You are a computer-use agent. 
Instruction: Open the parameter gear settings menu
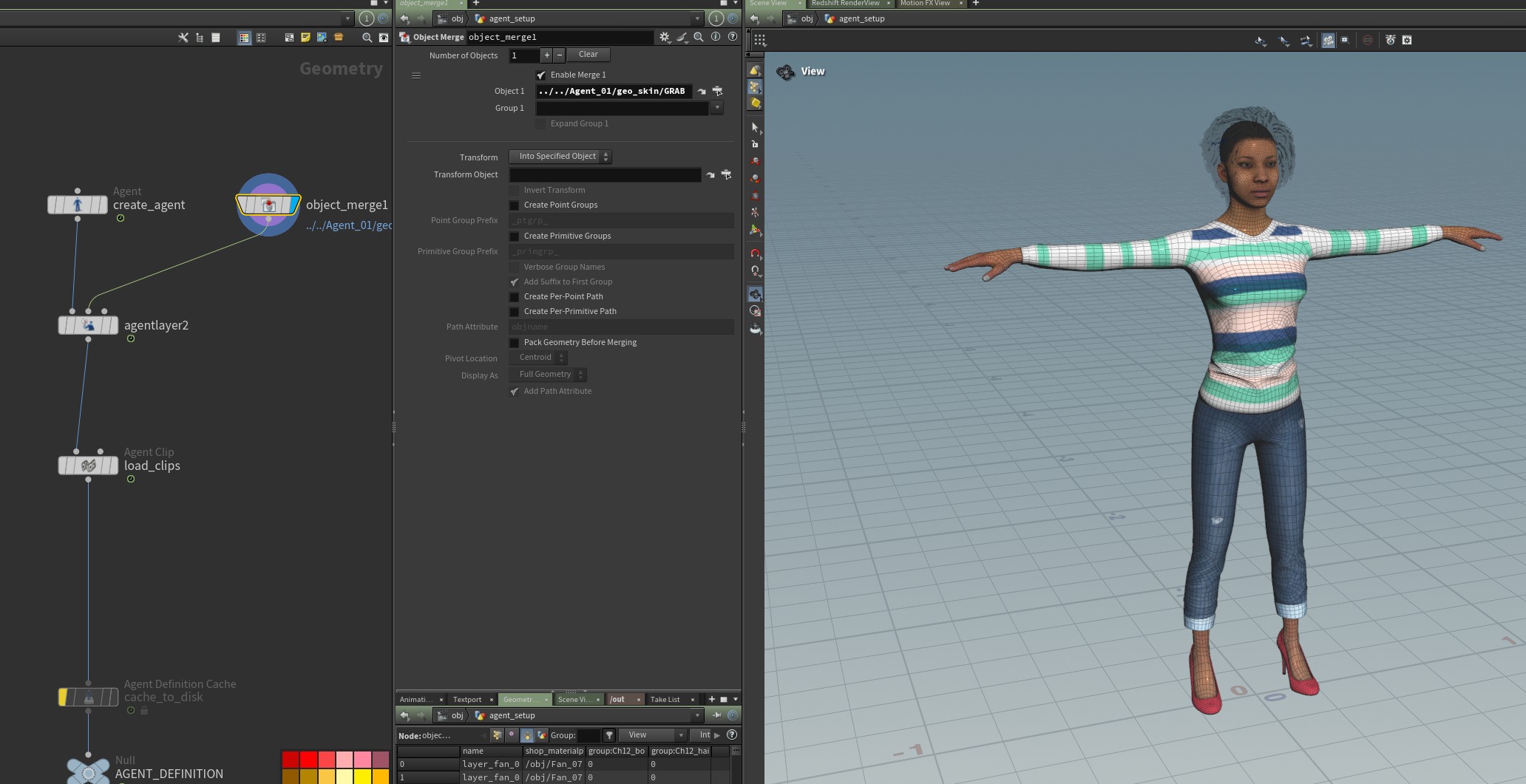click(664, 37)
